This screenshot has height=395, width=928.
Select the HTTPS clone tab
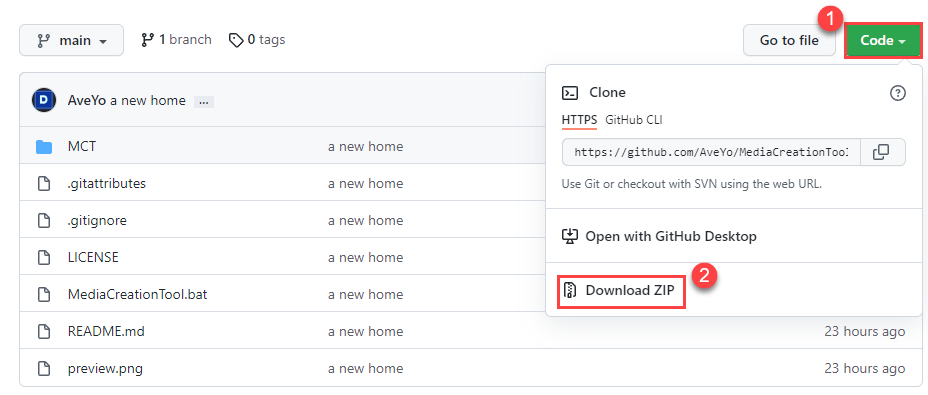[579, 120]
